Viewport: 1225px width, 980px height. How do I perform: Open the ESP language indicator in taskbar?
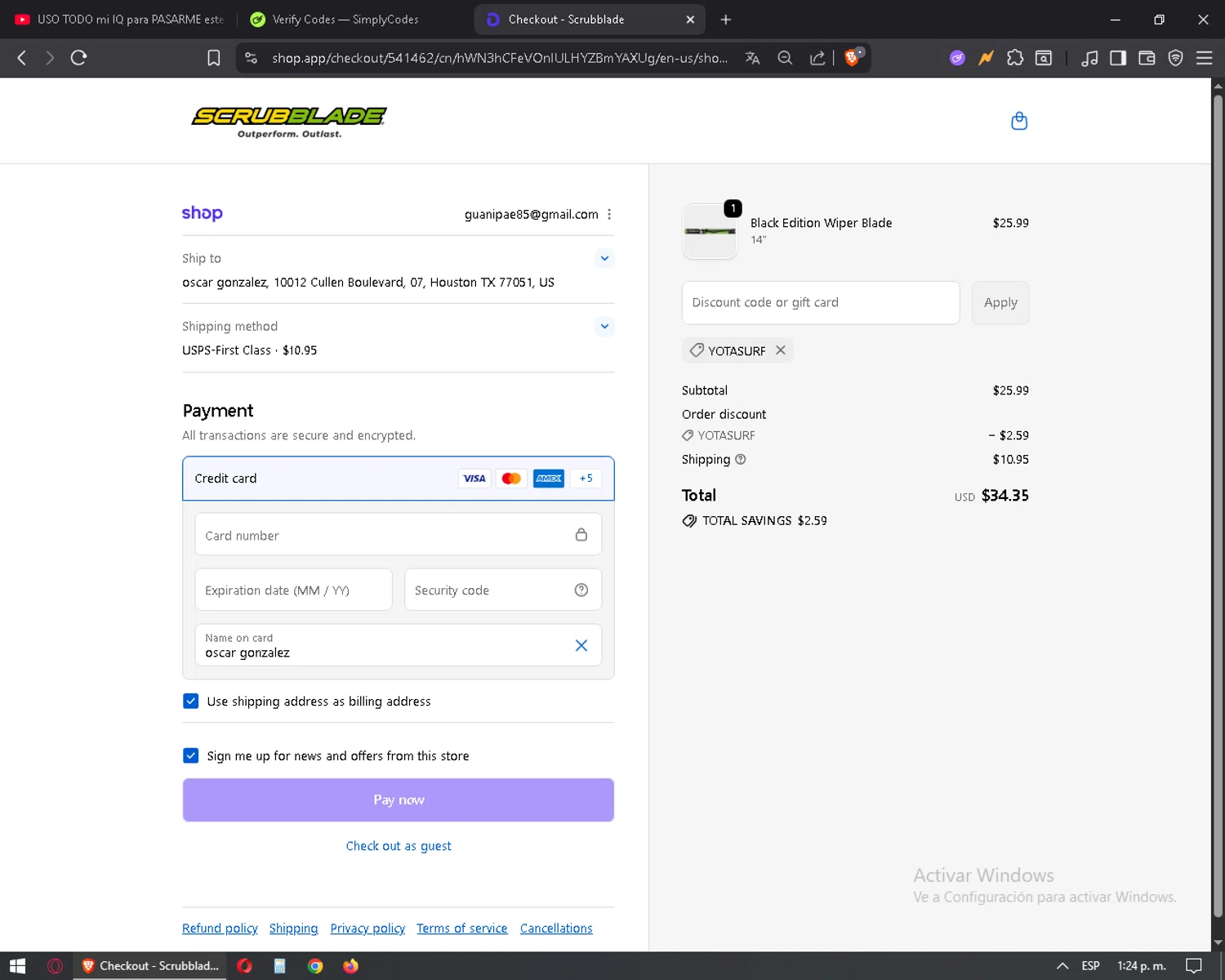coord(1090,966)
